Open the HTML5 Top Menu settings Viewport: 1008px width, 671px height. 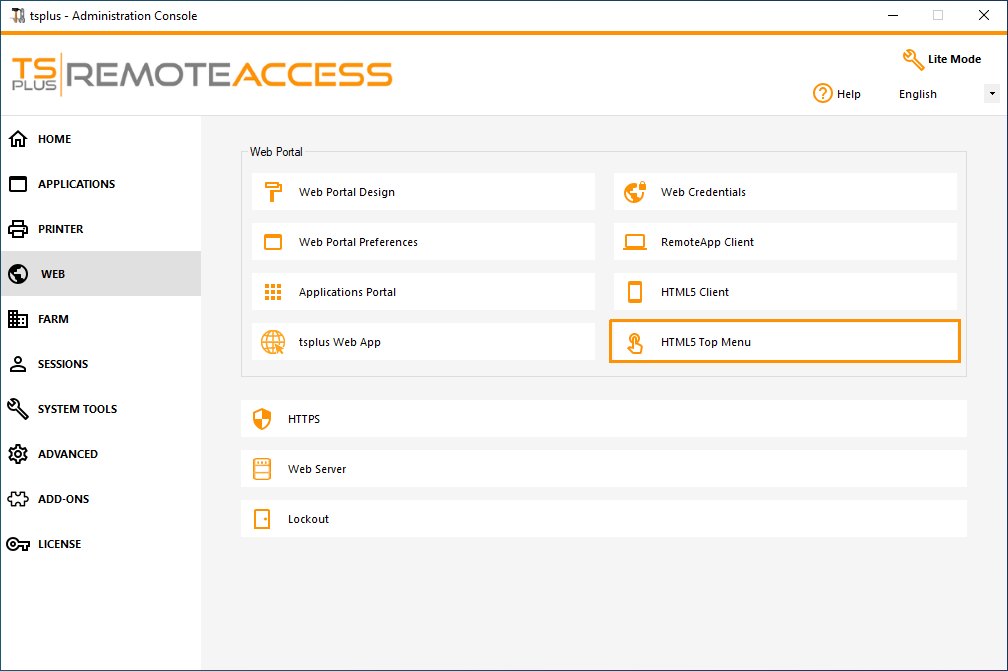click(784, 341)
